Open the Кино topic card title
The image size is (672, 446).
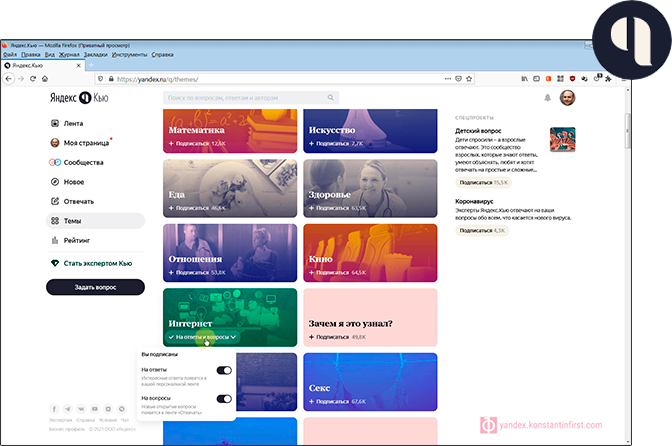click(x=321, y=259)
